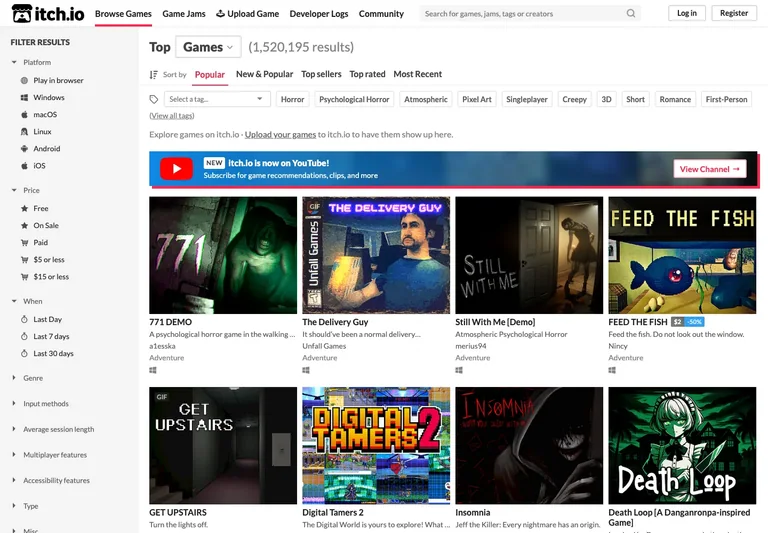Click the sort order icon beside Sort by
The height and width of the screenshot is (533, 768).
click(153, 74)
